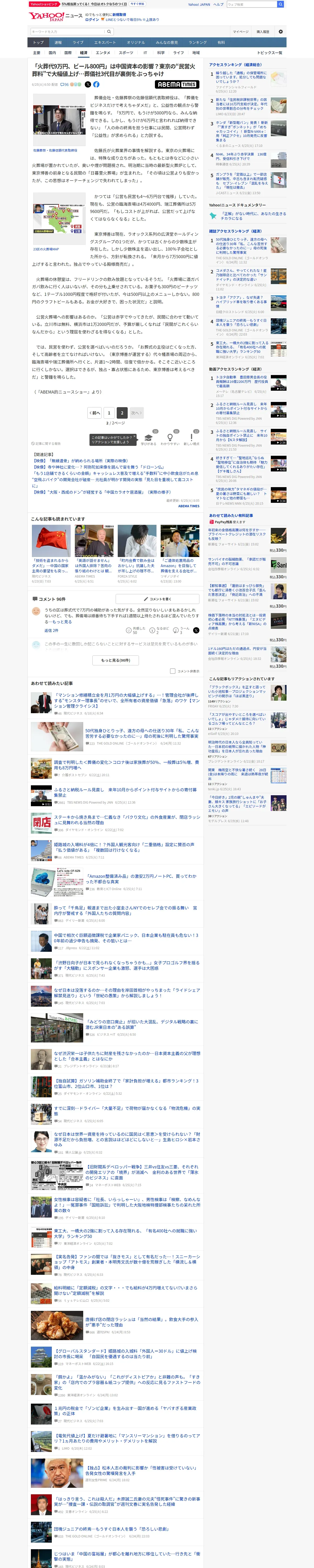
Task: Open the 「正解」がない時代に documentary link
Action: [x=254, y=216]
